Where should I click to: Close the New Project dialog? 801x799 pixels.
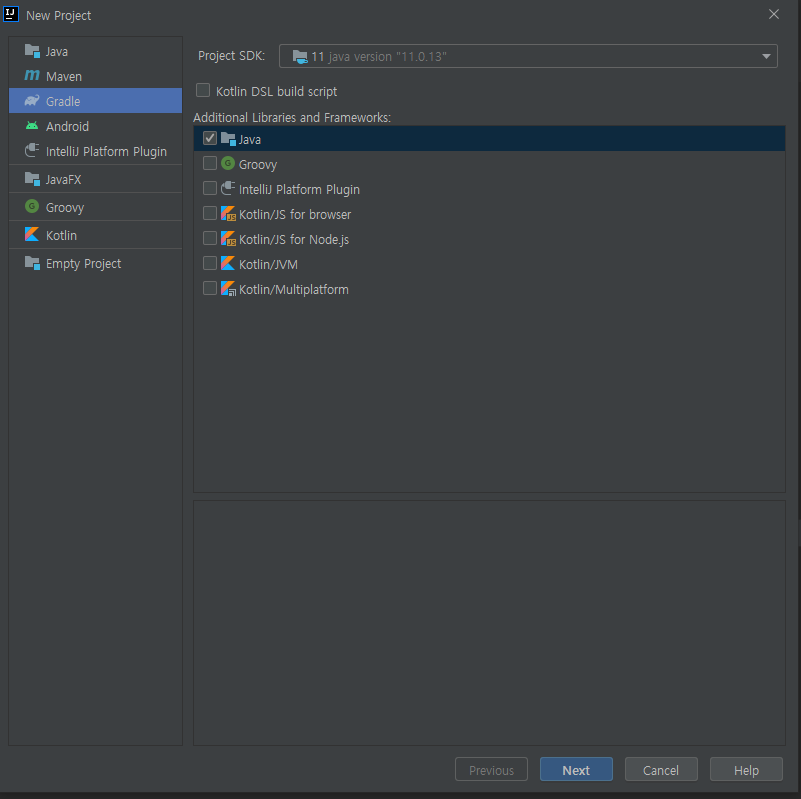click(774, 14)
